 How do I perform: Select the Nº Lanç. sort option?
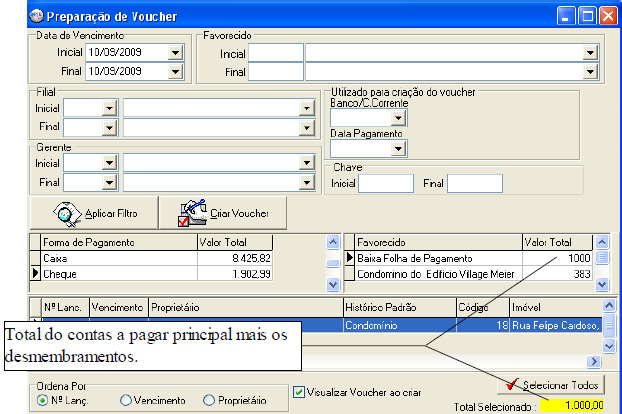coord(44,400)
